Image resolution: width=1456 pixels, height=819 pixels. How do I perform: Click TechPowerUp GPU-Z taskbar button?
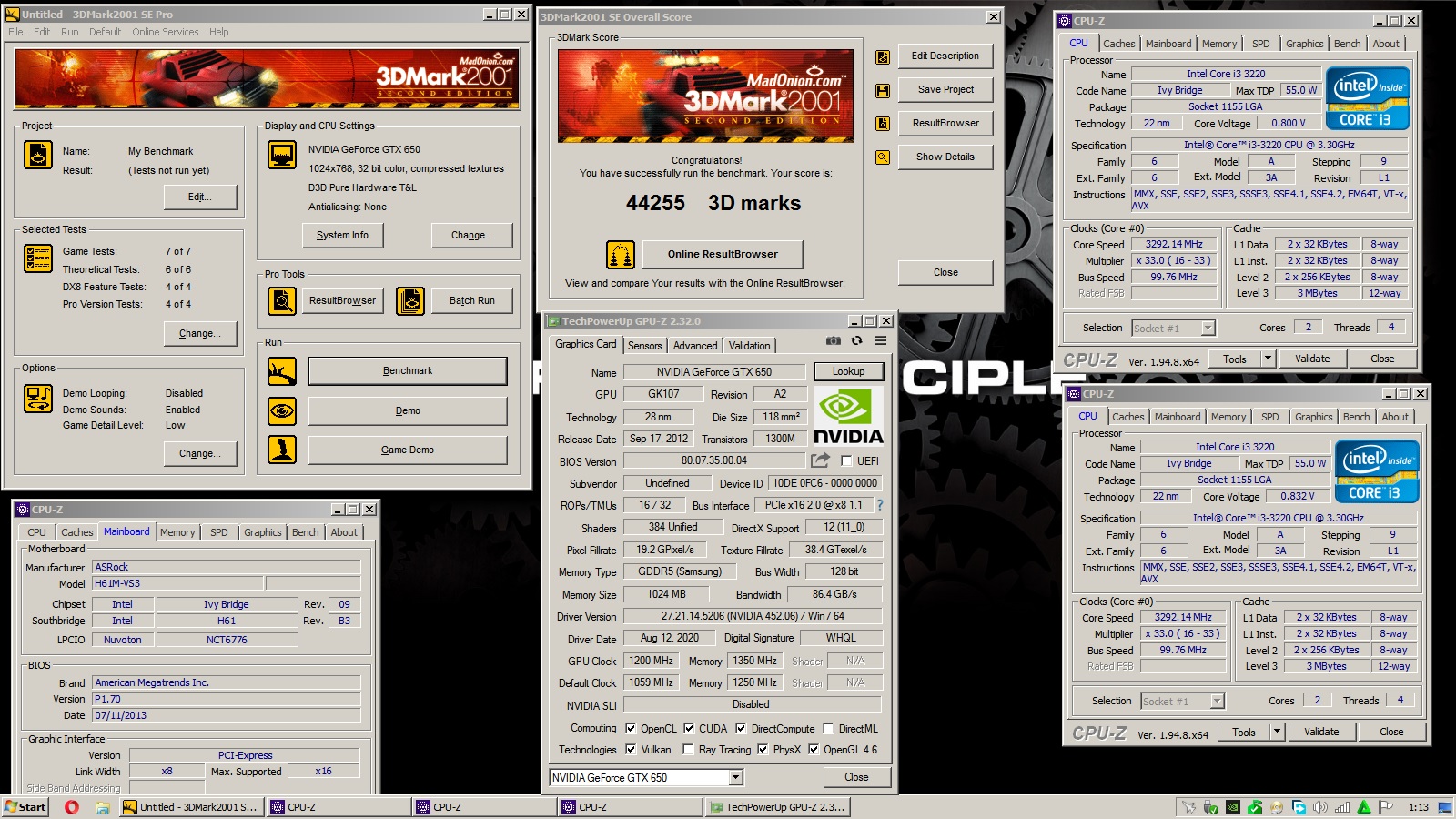click(779, 807)
